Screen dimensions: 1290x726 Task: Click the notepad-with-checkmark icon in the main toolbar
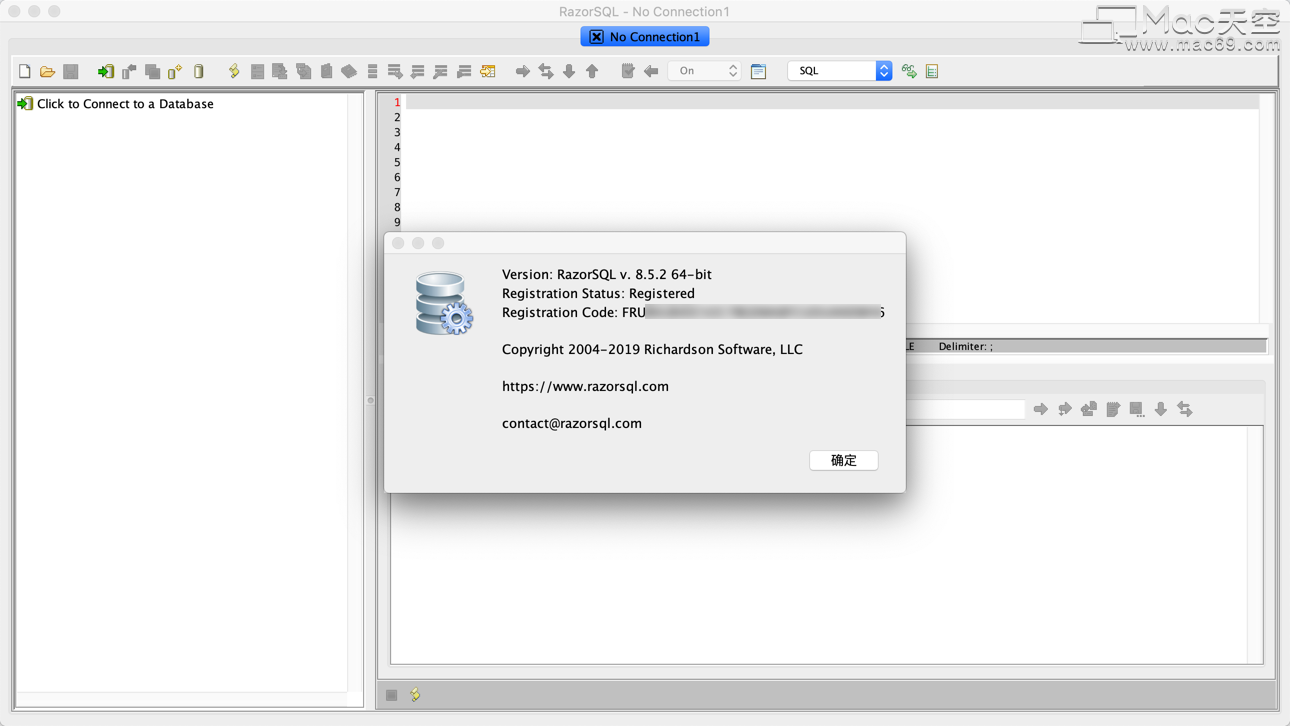pos(628,71)
